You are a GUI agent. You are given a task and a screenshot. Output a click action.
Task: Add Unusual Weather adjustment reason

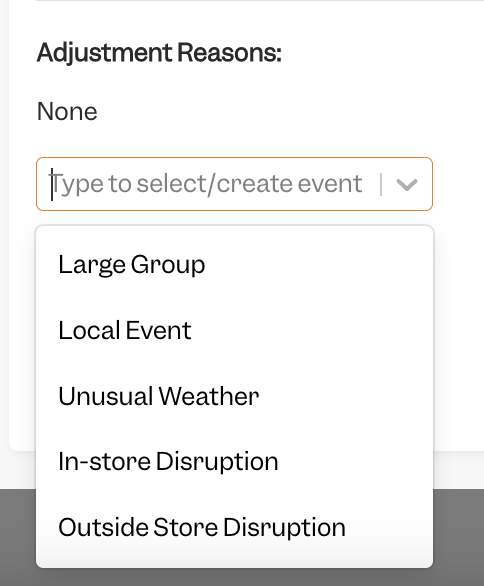click(234, 396)
